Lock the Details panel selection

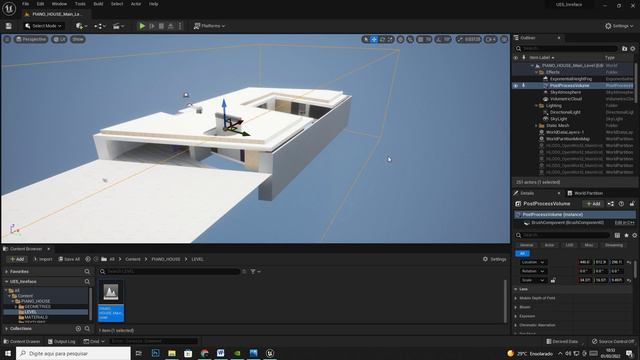pos(632,204)
